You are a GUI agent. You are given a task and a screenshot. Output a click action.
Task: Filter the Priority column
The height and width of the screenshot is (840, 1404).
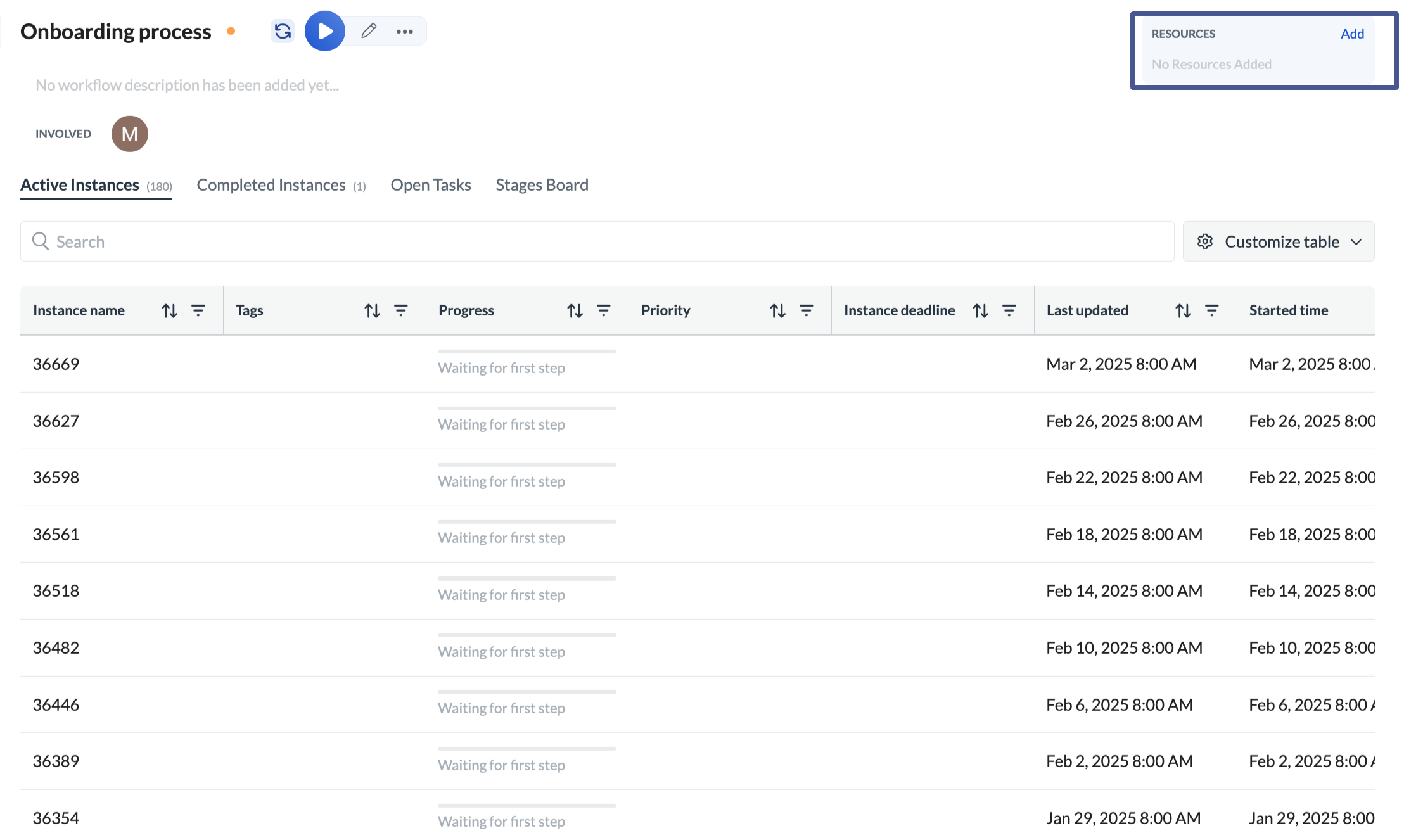(x=807, y=310)
